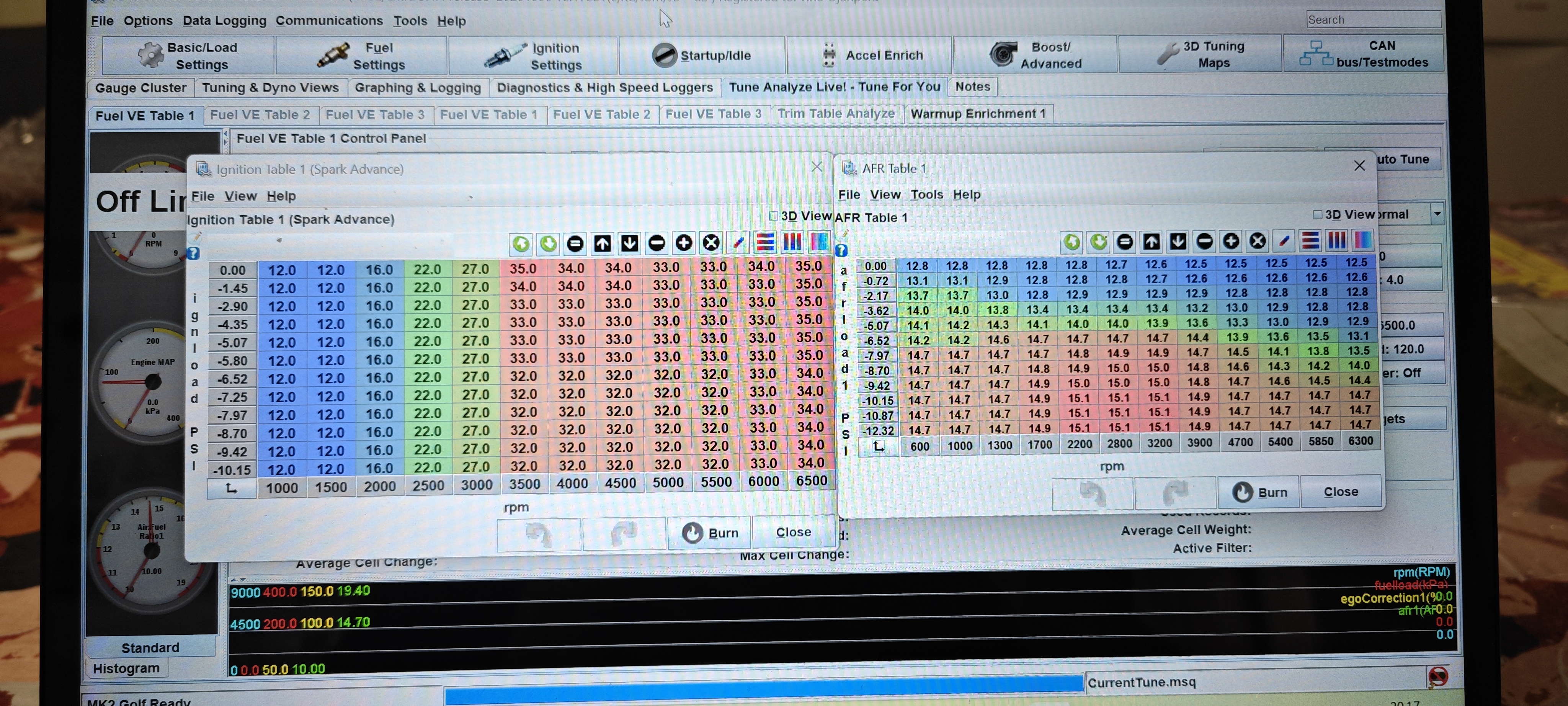Click set-equal icon in Ignition Table toolbar
This screenshot has width=1568, height=706.
(575, 244)
